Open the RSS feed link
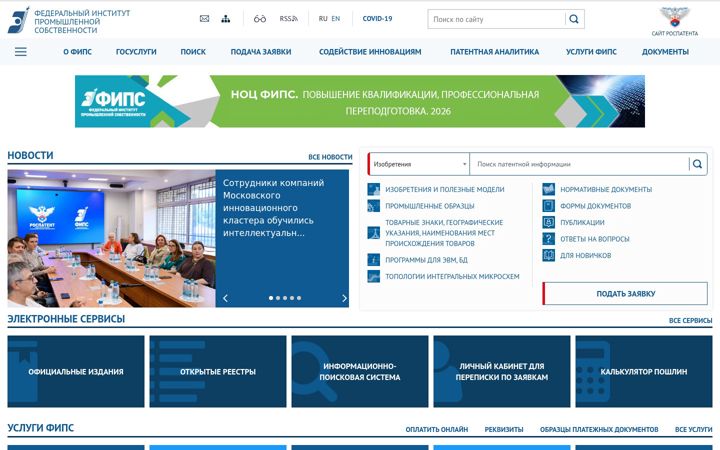Viewport: 720px width, 450px height. click(x=288, y=19)
